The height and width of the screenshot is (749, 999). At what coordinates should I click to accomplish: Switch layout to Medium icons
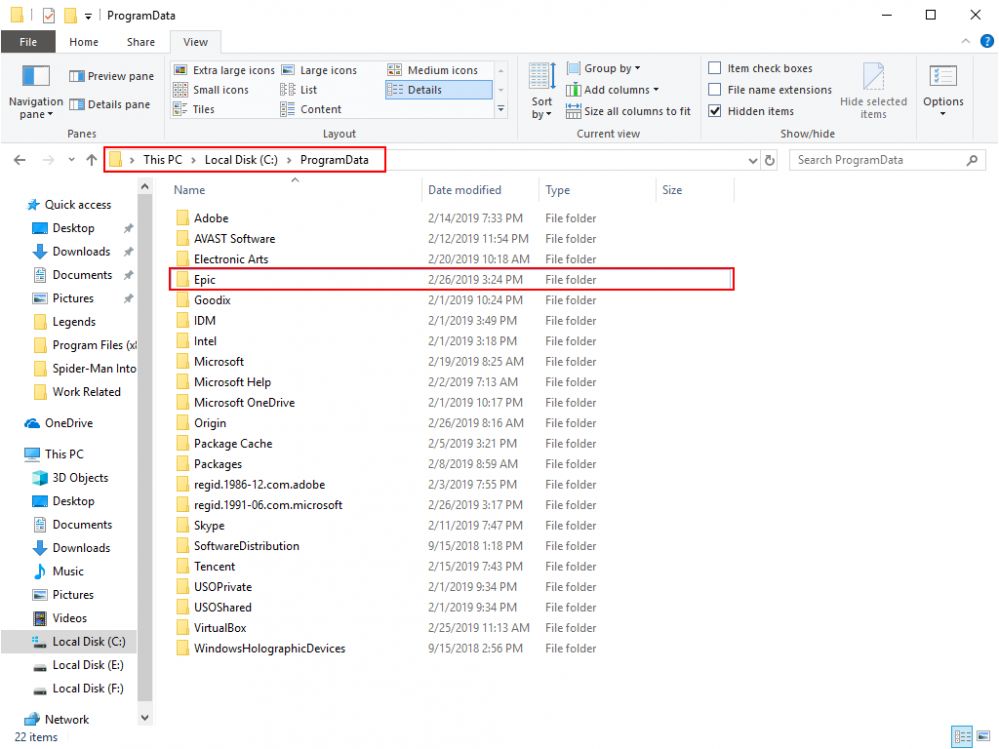pos(433,70)
